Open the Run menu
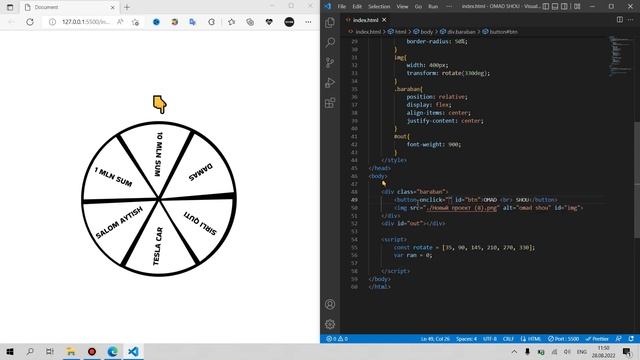The image size is (640, 360). (433, 7)
